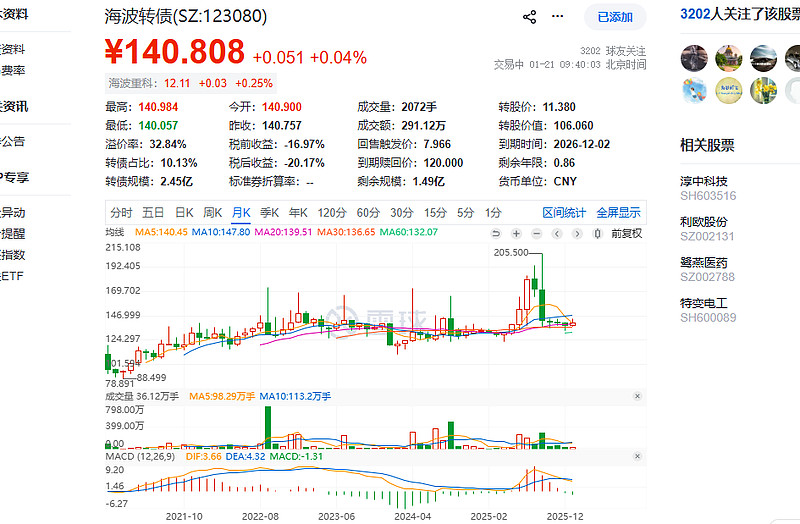800x524 pixels.
Task: Click the 2021-10 date label on the time axis
Action: (x=184, y=516)
